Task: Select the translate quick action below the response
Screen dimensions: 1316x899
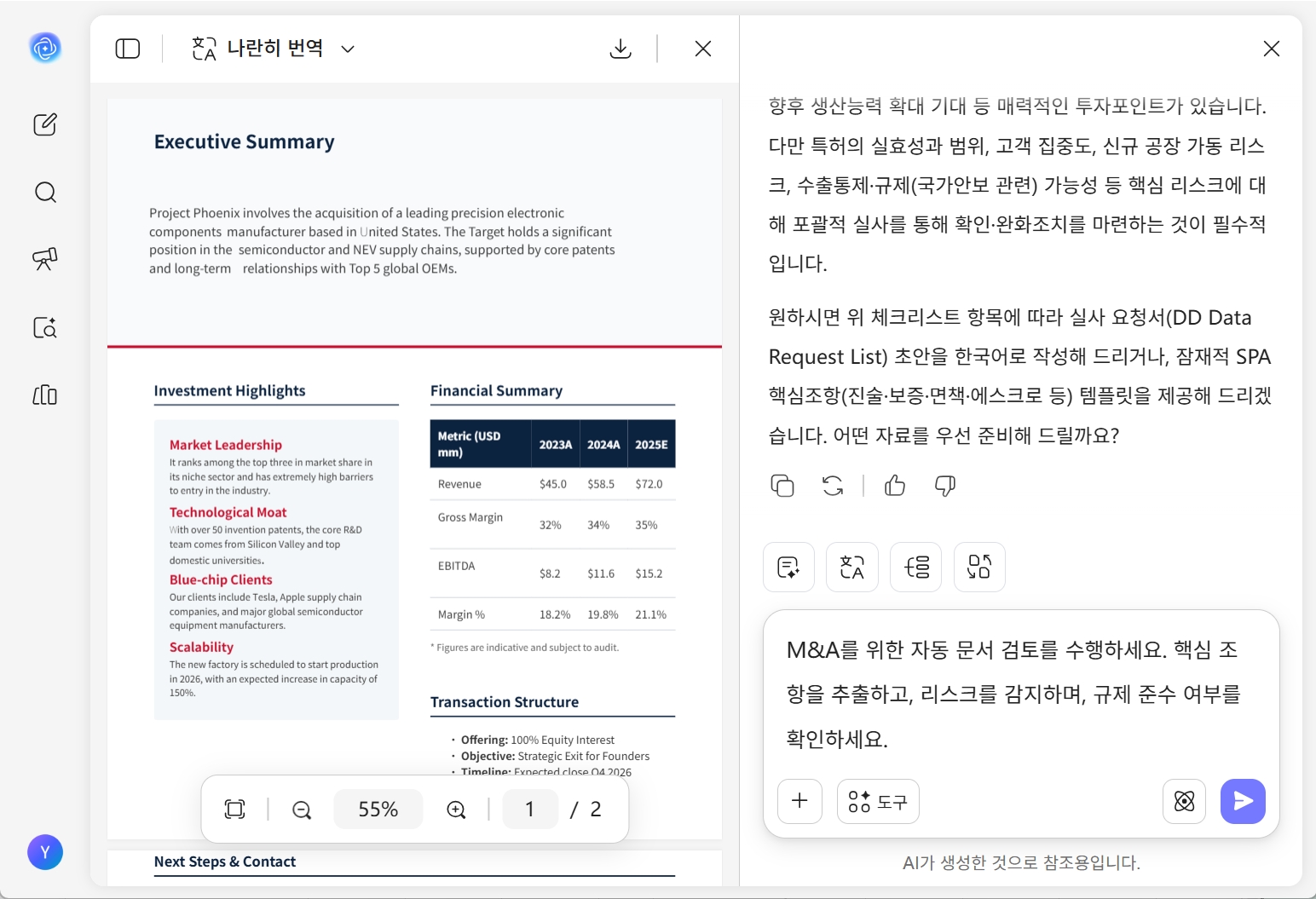Action: click(x=852, y=567)
